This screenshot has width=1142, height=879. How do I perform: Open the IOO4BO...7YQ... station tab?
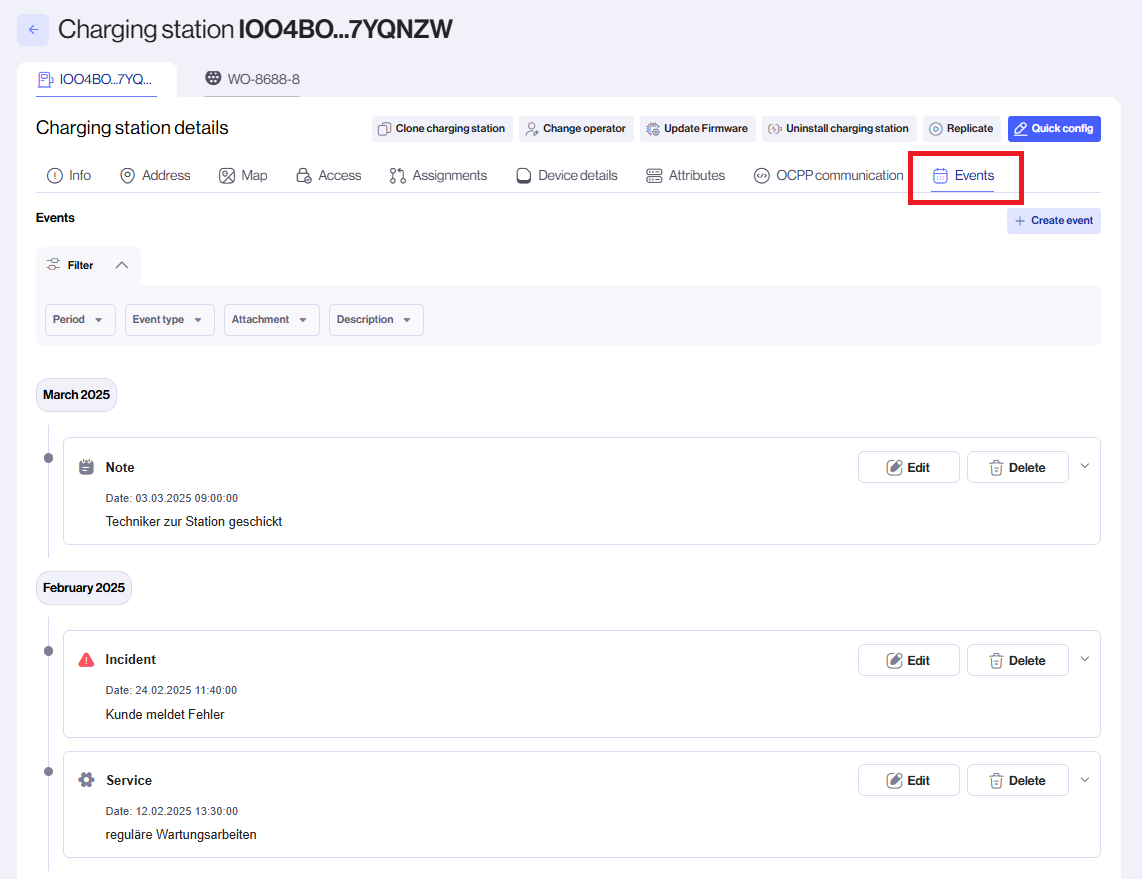coord(96,79)
